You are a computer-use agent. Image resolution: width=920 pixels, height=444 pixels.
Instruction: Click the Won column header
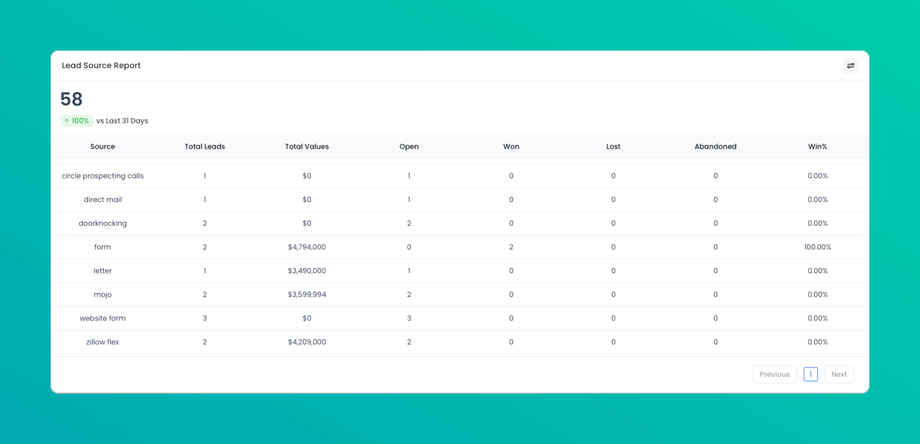pyautogui.click(x=511, y=147)
